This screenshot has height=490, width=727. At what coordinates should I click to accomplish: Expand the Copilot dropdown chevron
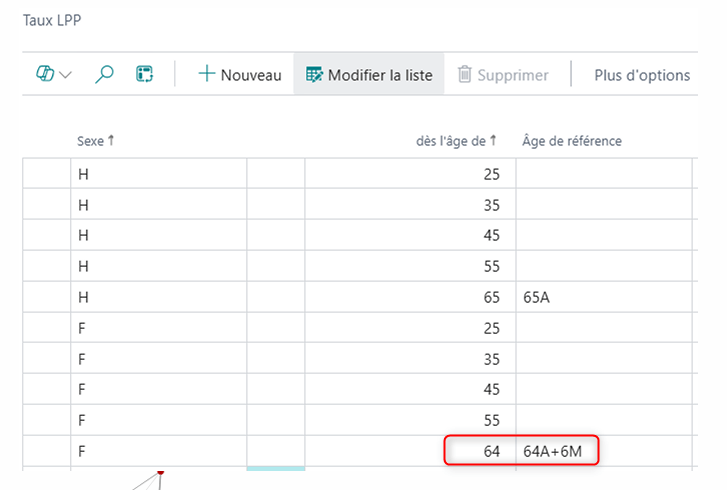[x=66, y=75]
